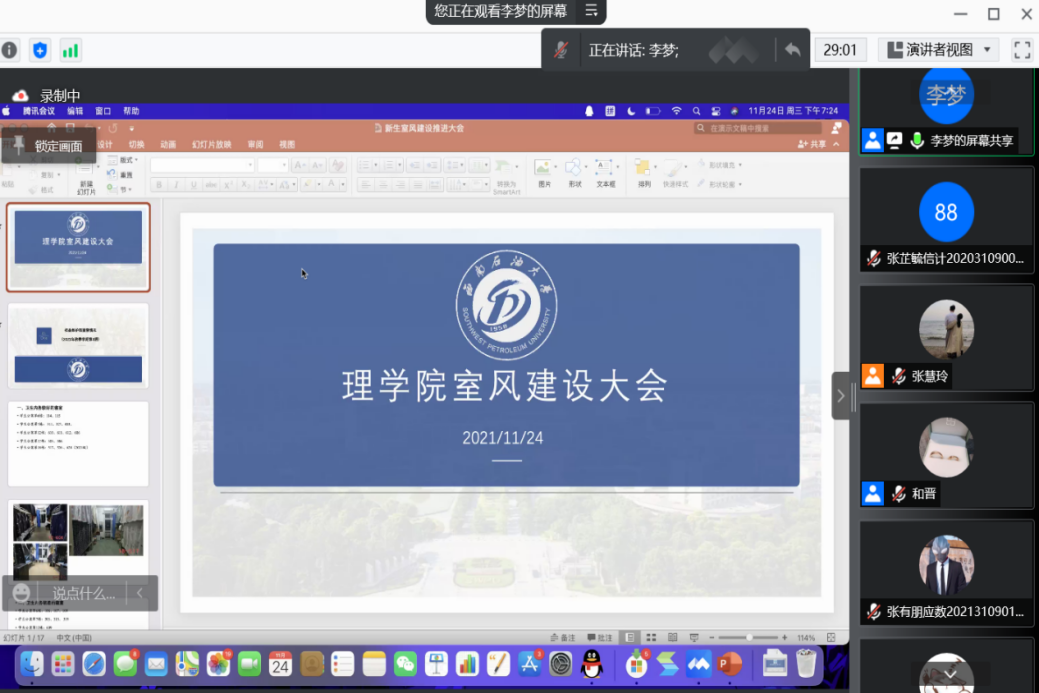Collapse the participant panel with the side arrow
The width and height of the screenshot is (1039, 693).
(840, 396)
